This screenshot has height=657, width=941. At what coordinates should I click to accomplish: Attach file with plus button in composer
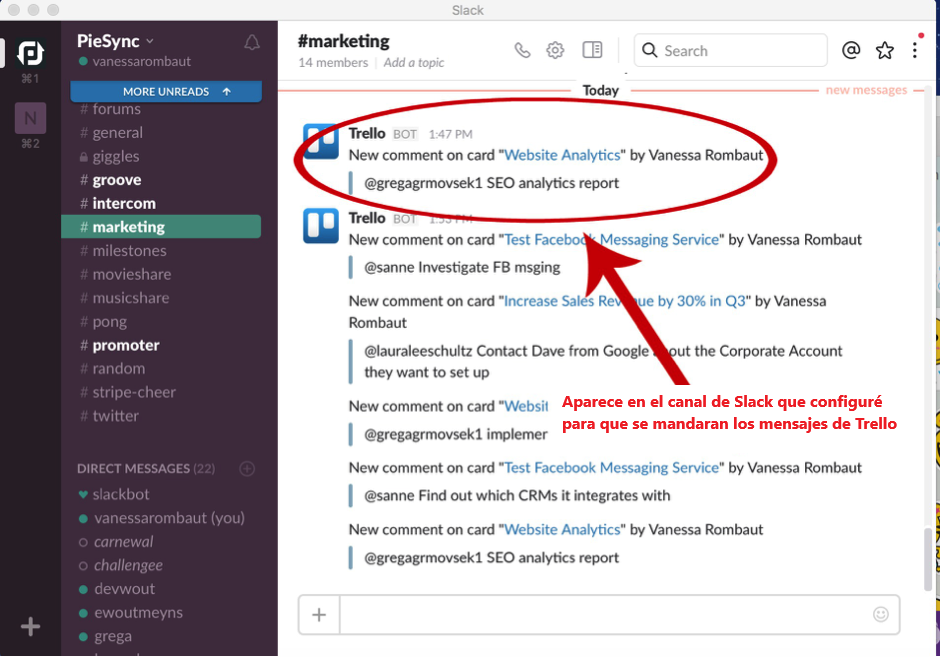pos(319,614)
